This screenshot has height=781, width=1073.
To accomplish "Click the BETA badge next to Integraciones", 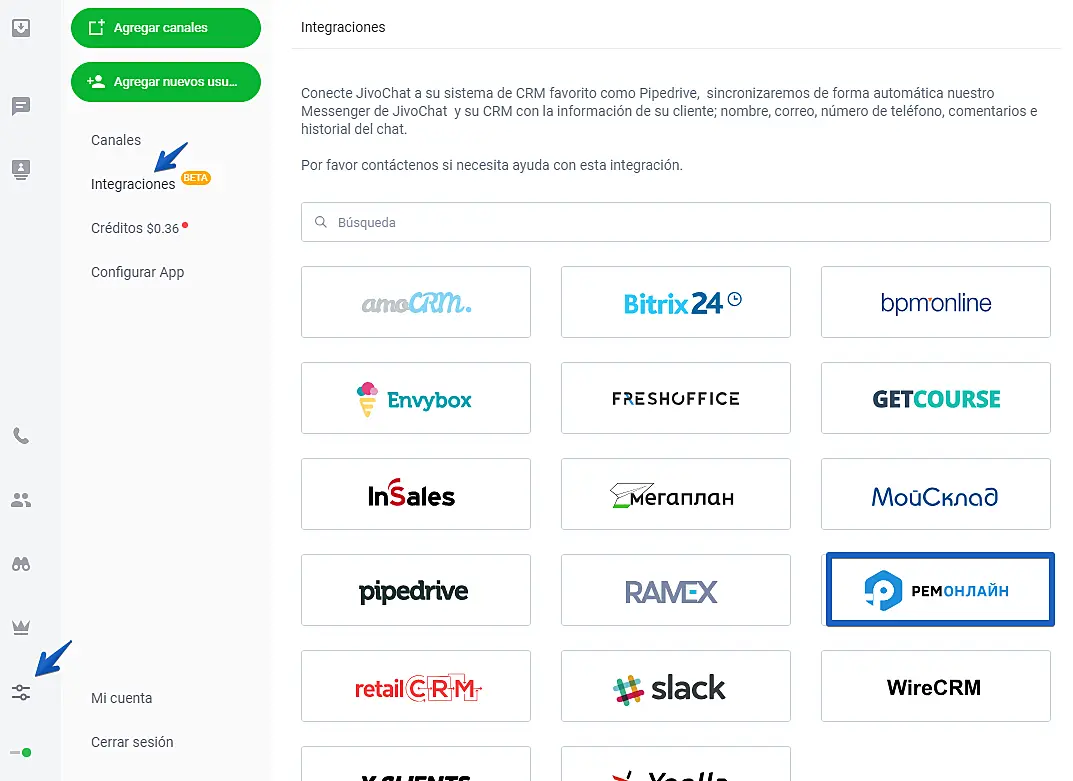I will click(196, 178).
